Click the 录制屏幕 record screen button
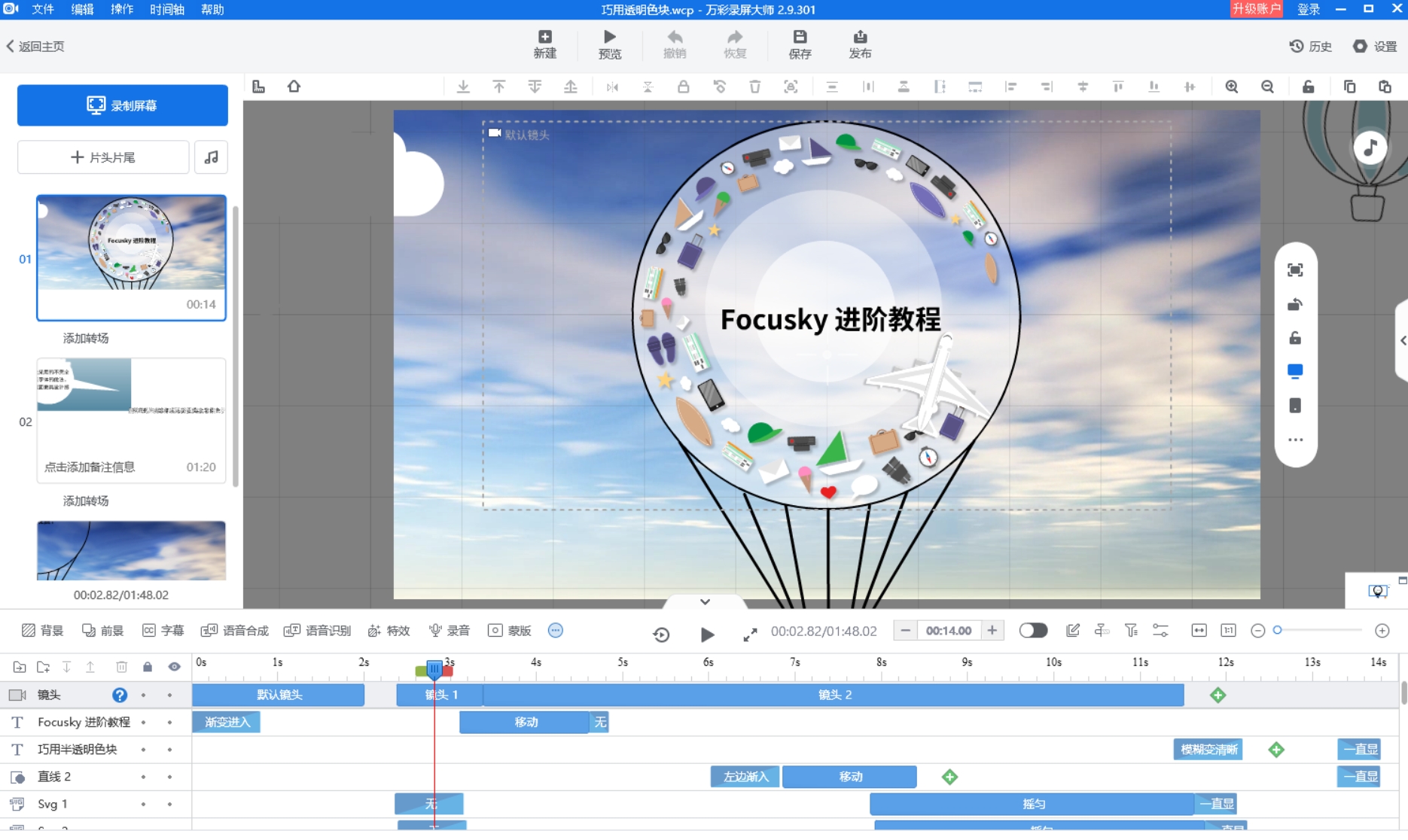The height and width of the screenshot is (840, 1408). tap(123, 105)
